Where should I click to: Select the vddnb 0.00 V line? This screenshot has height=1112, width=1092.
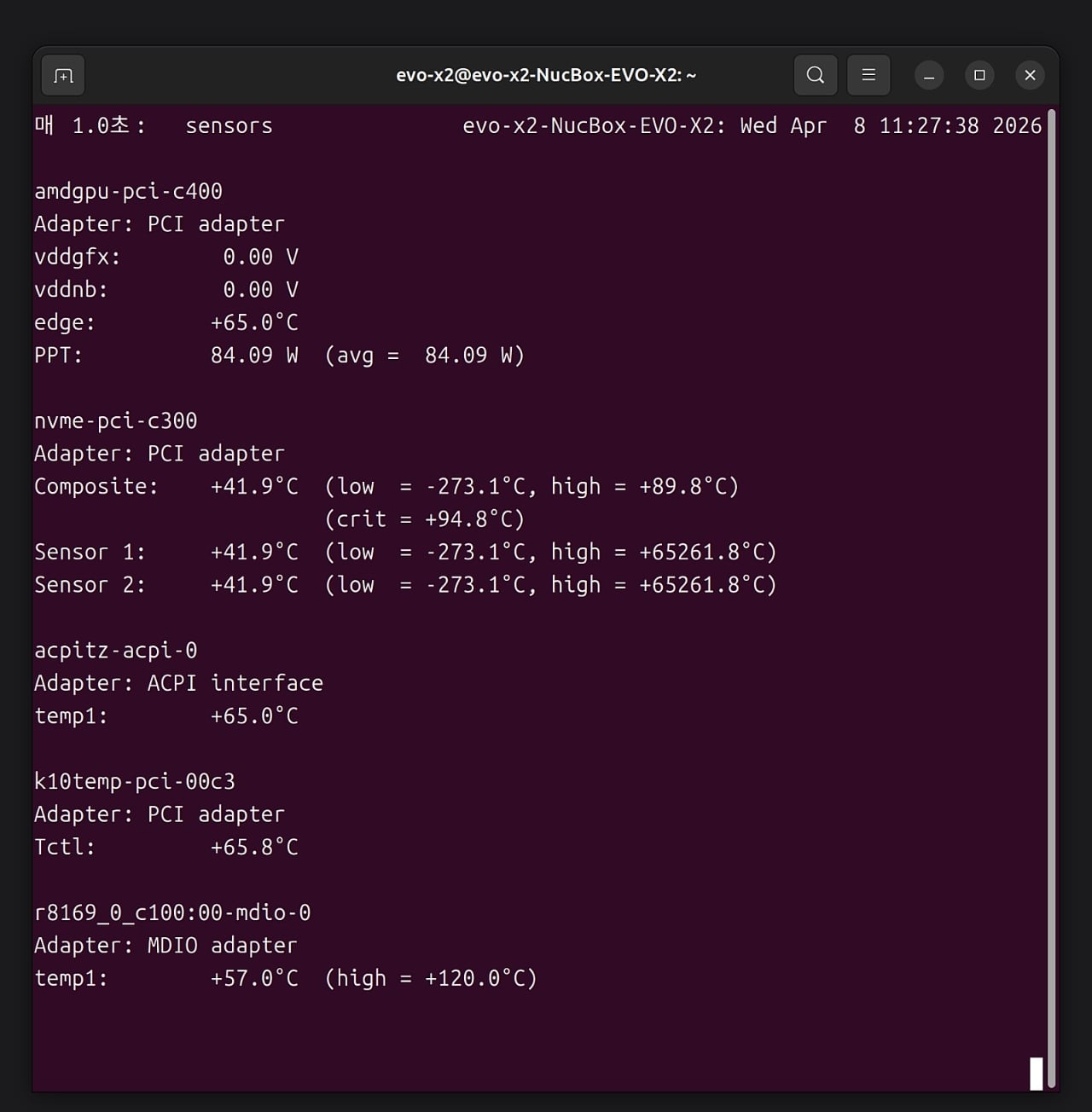166,290
